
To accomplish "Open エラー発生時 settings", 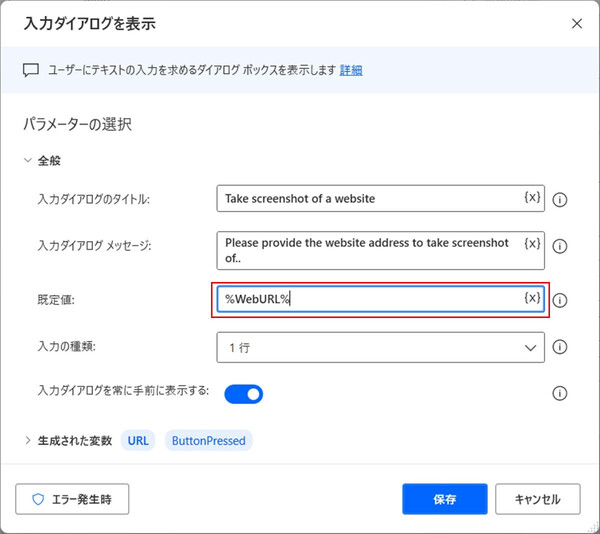I will pos(72,498).
